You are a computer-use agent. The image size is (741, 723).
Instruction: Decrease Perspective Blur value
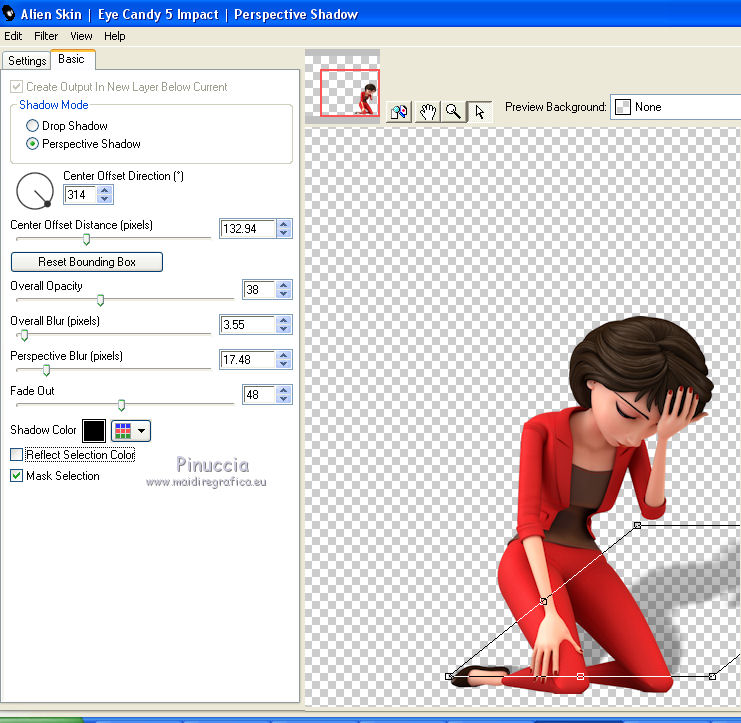click(x=284, y=364)
